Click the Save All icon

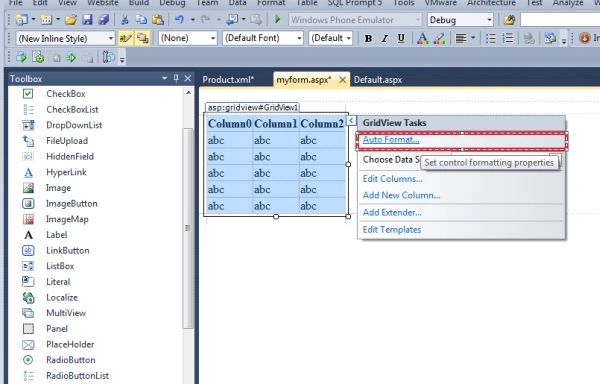pyautogui.click(x=103, y=20)
